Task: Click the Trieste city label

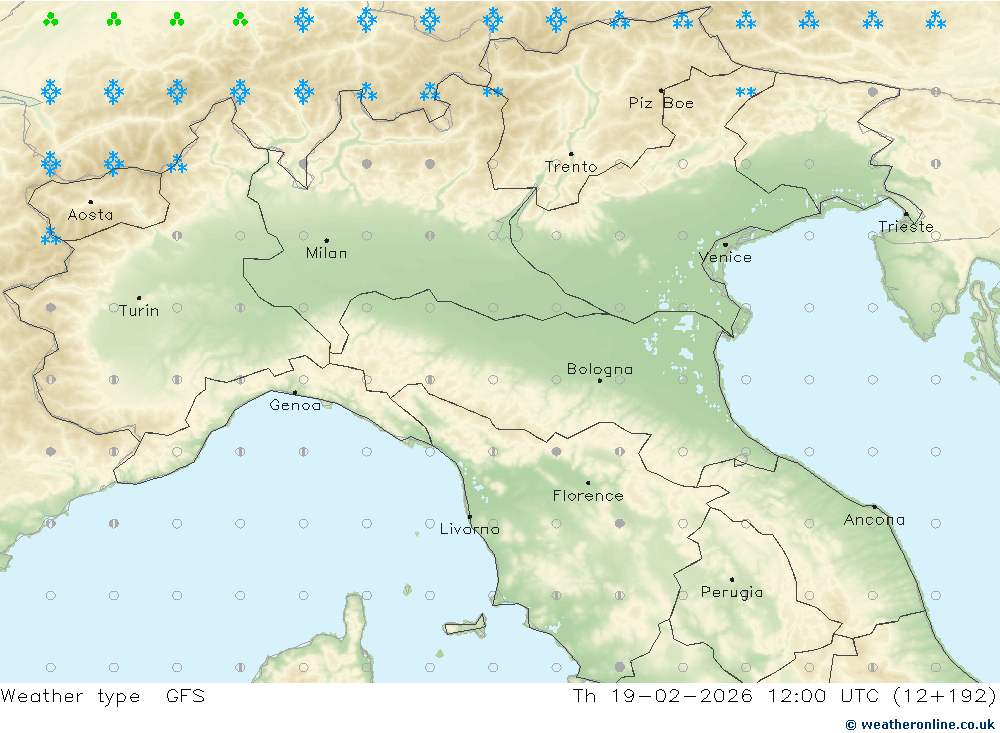Action: [x=906, y=227]
